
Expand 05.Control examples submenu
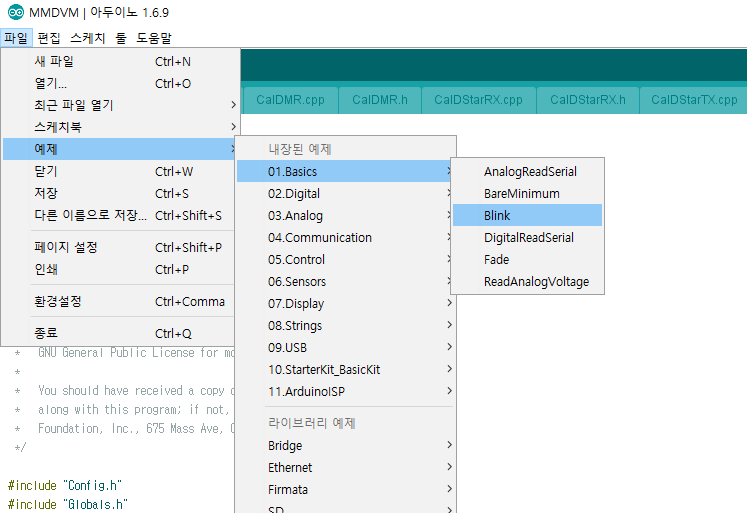coord(345,259)
